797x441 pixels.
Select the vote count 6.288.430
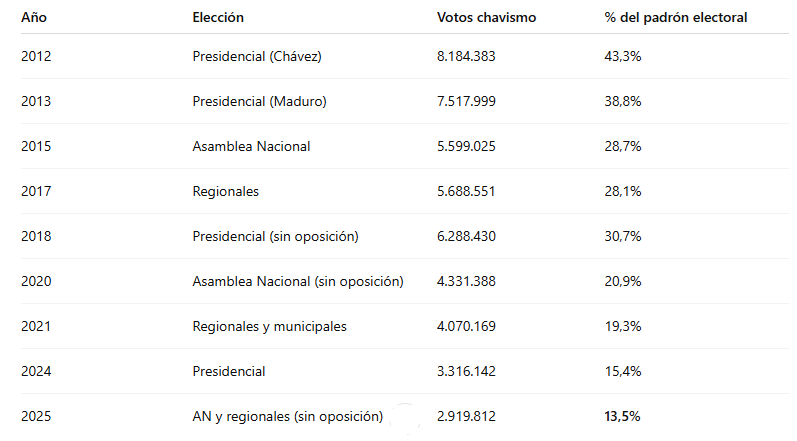(x=466, y=236)
